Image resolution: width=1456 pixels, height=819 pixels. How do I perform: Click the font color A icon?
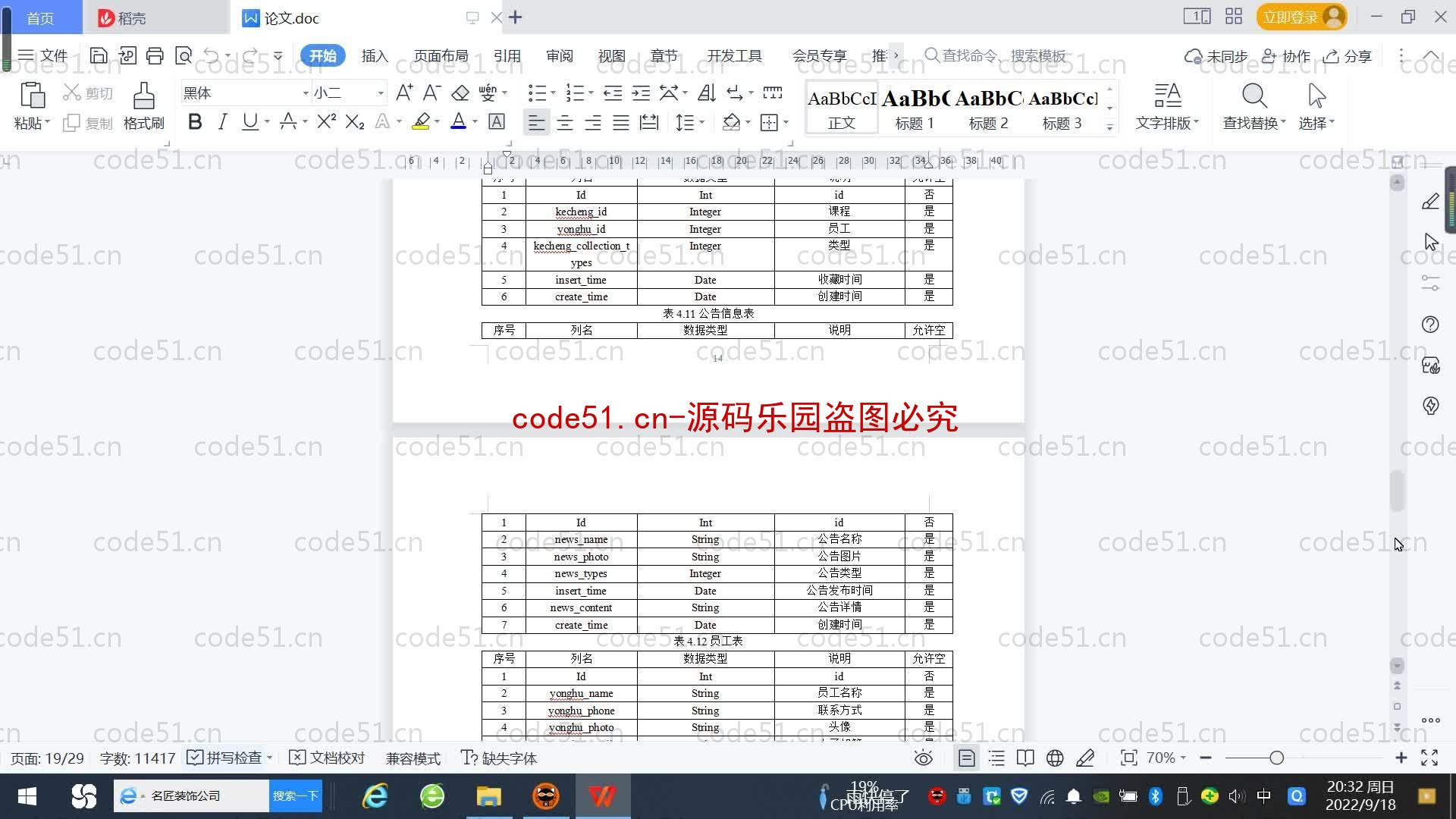[x=458, y=122]
